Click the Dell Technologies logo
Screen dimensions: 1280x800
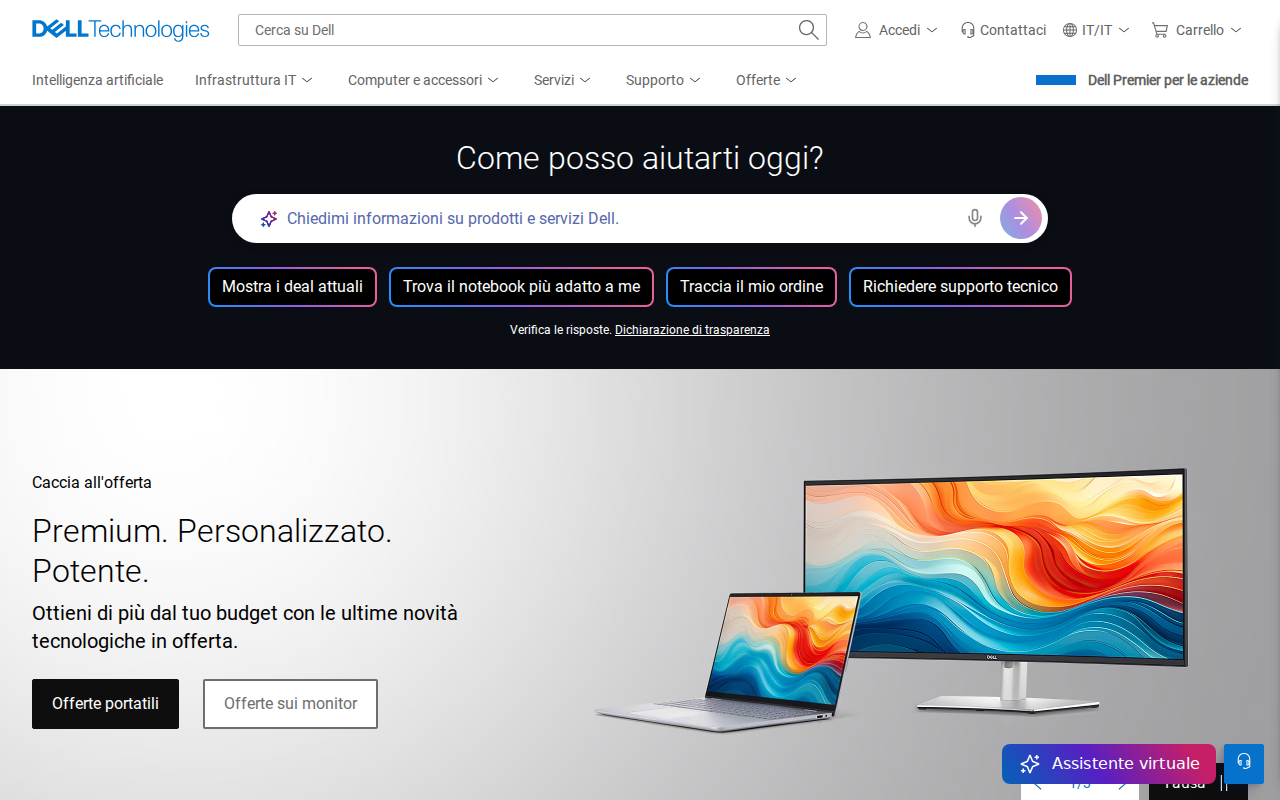pos(121,30)
